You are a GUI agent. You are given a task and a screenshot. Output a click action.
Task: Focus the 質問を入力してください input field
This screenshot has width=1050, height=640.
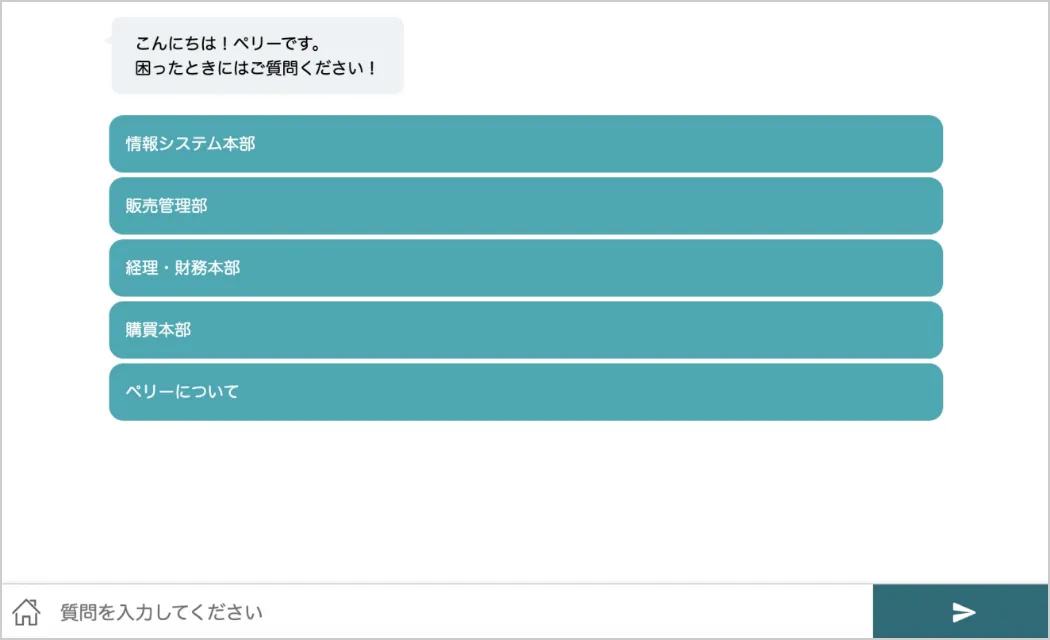(462, 612)
